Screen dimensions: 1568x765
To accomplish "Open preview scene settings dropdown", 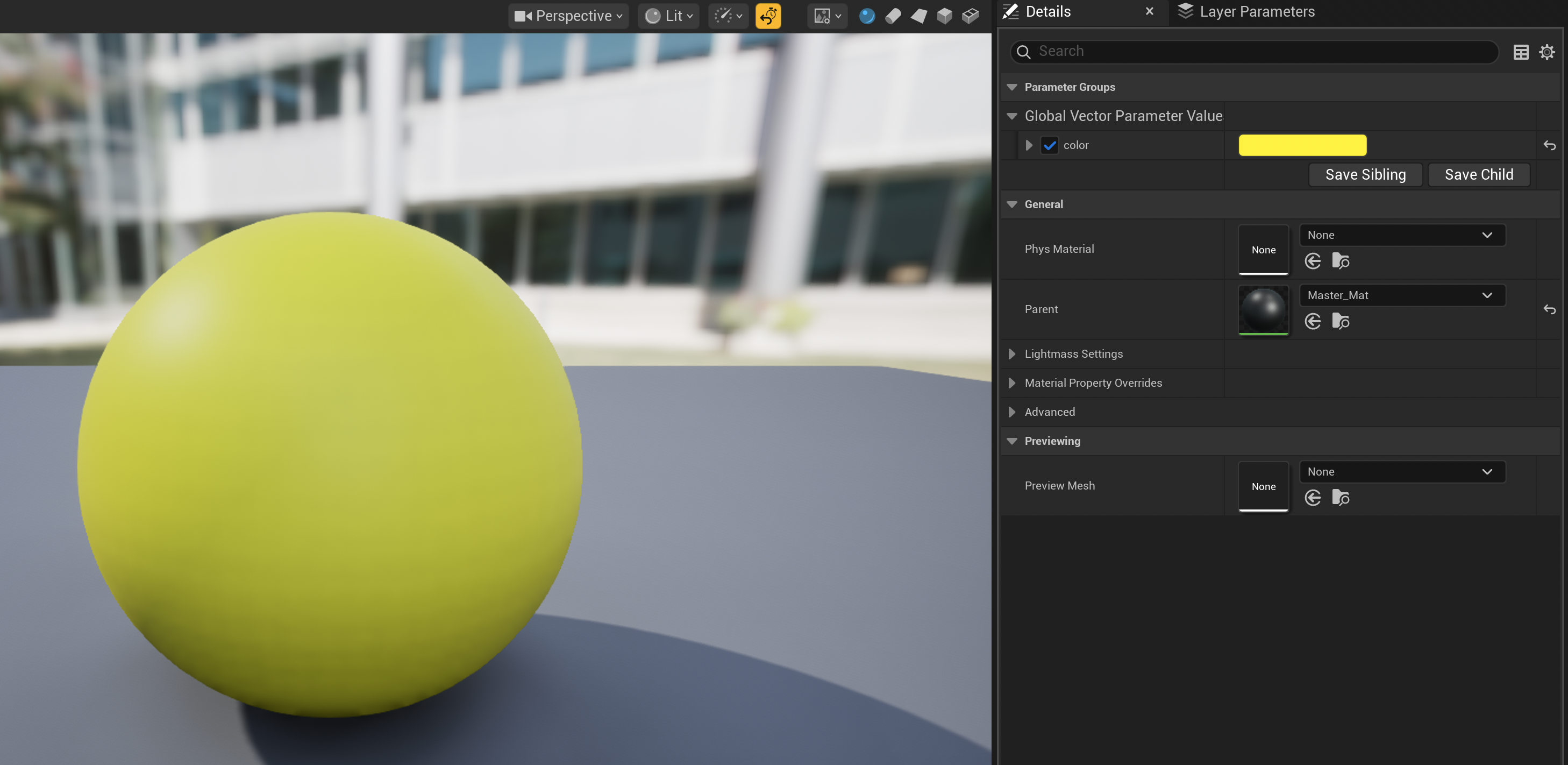I will (x=827, y=16).
